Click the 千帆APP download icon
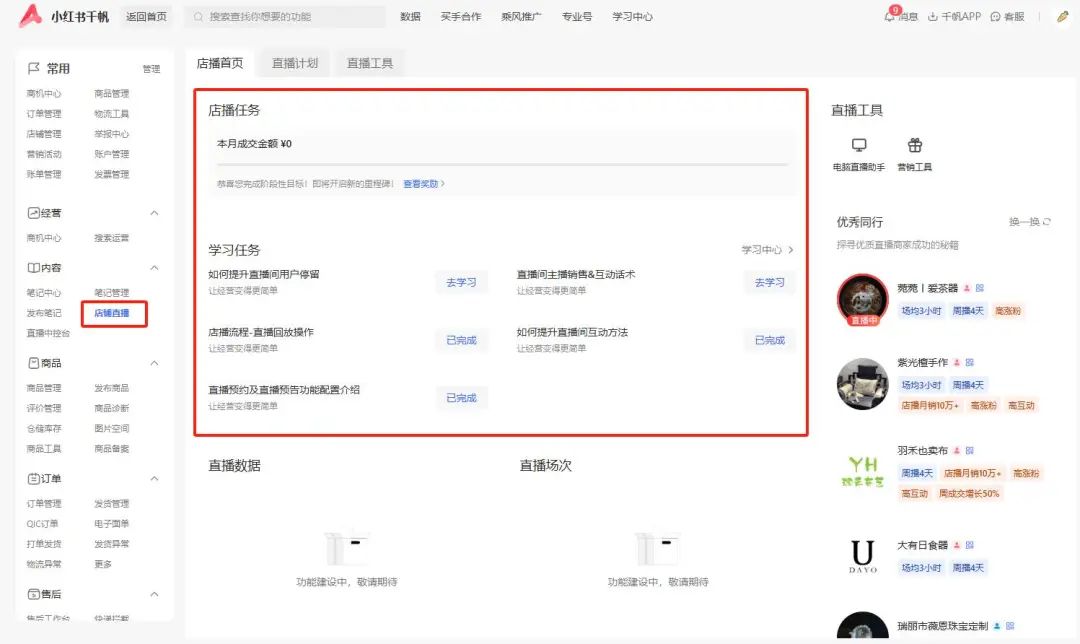 point(932,16)
